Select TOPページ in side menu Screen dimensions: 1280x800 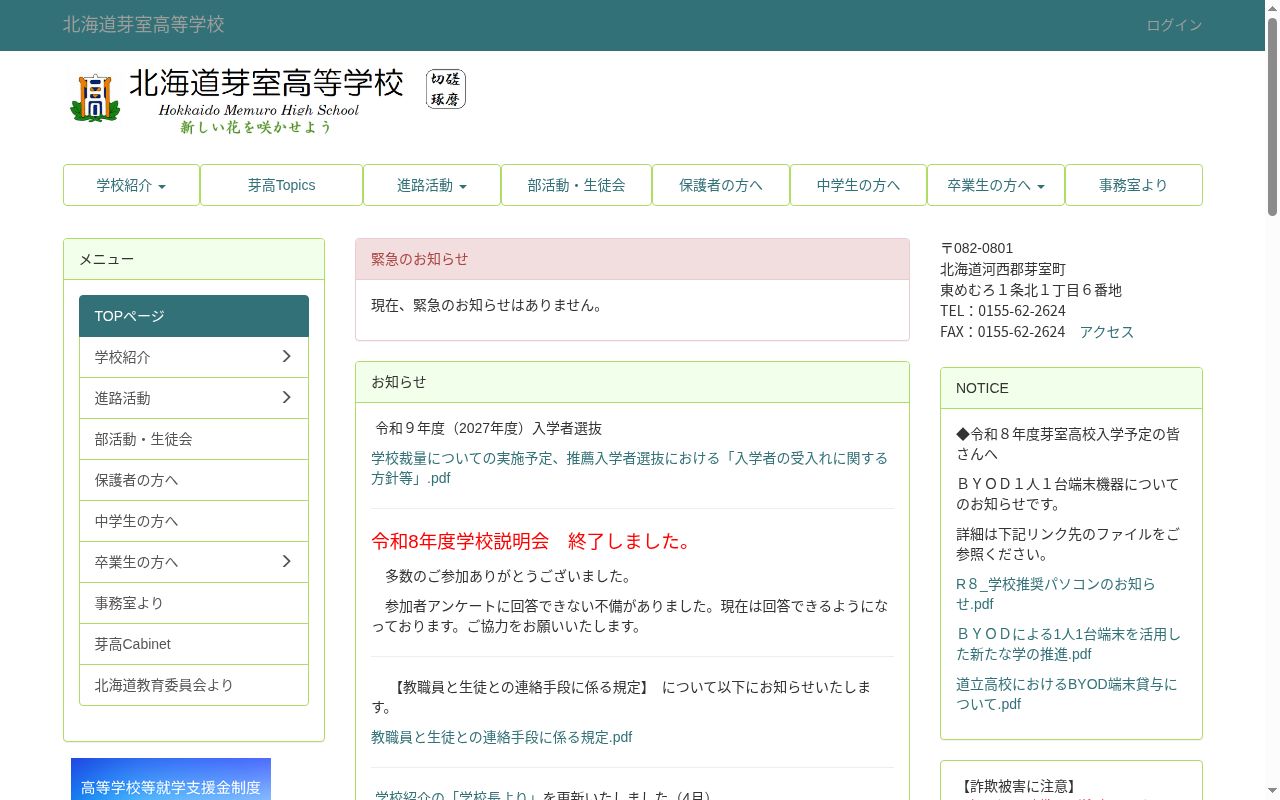click(x=194, y=316)
